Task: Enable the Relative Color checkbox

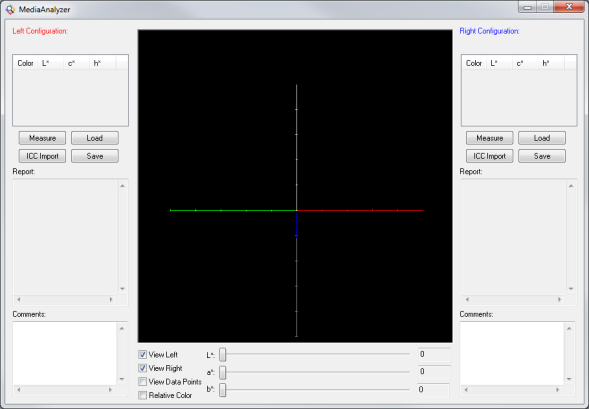Action: pos(142,395)
